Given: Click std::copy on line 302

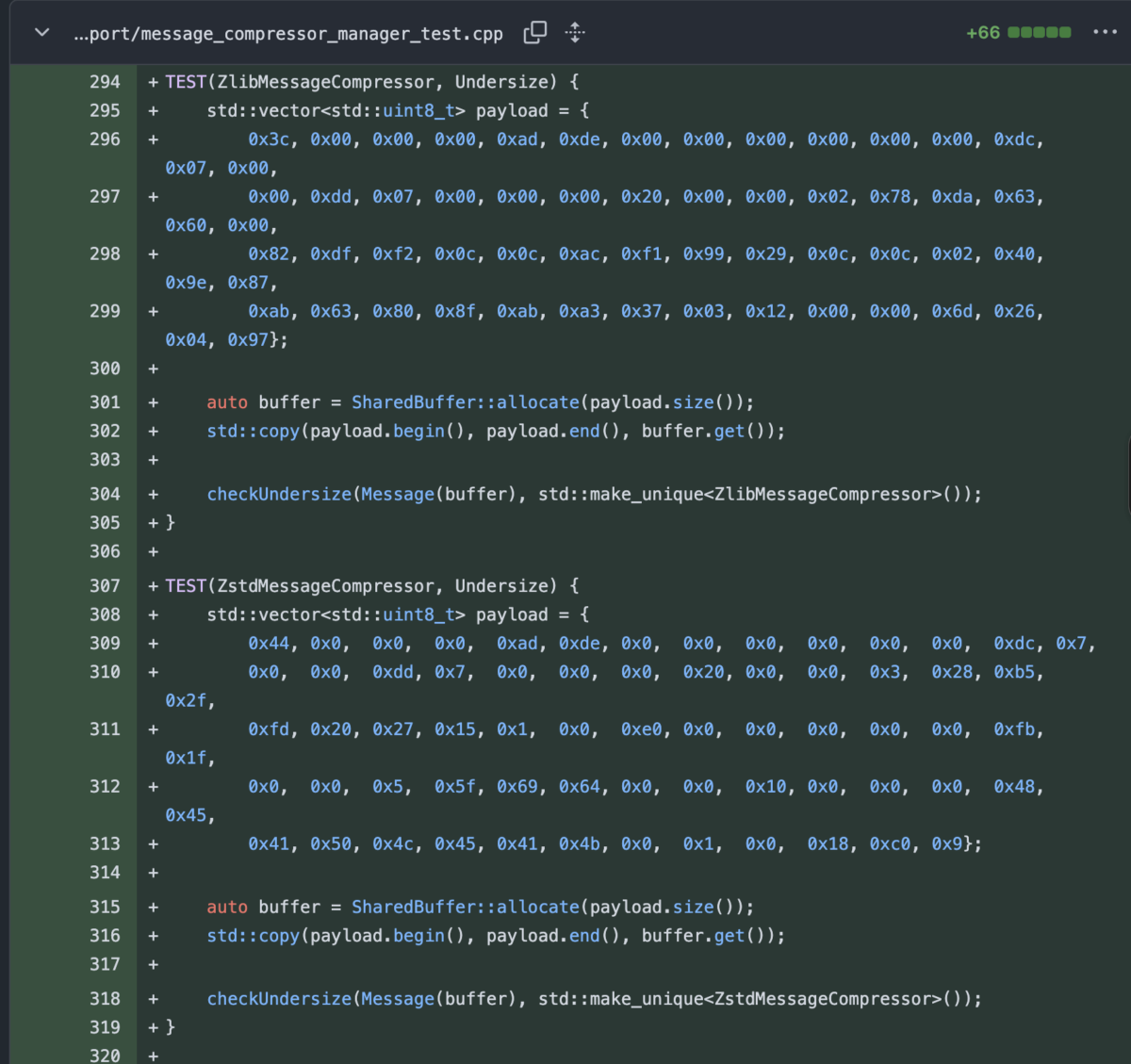Looking at the screenshot, I should click(x=253, y=432).
